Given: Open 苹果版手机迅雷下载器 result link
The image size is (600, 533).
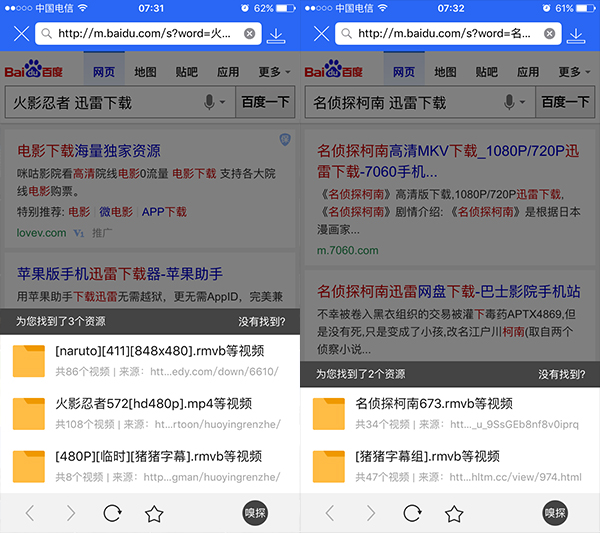Looking at the screenshot, I should [x=120, y=273].
